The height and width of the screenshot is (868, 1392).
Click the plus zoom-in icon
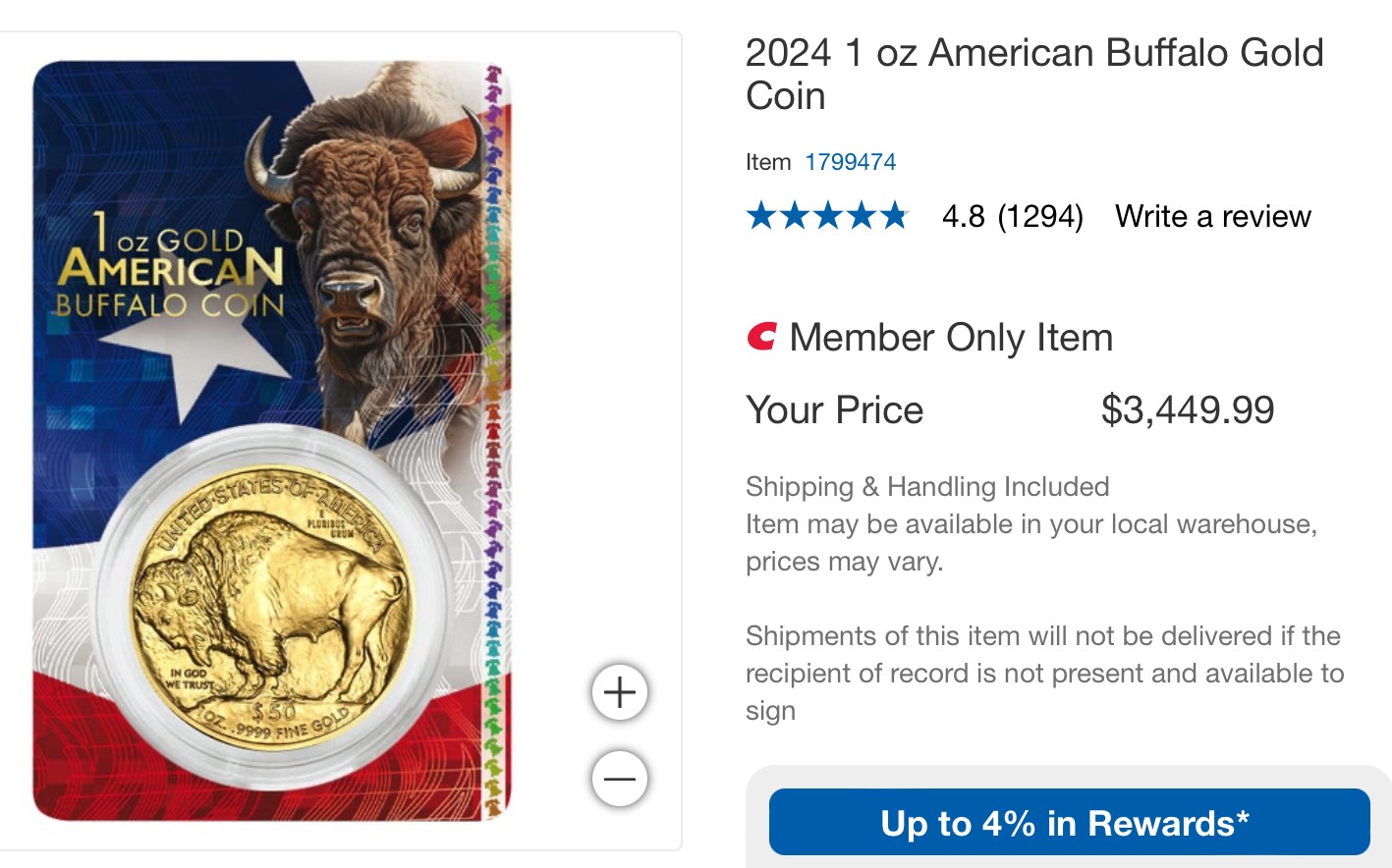pos(620,693)
